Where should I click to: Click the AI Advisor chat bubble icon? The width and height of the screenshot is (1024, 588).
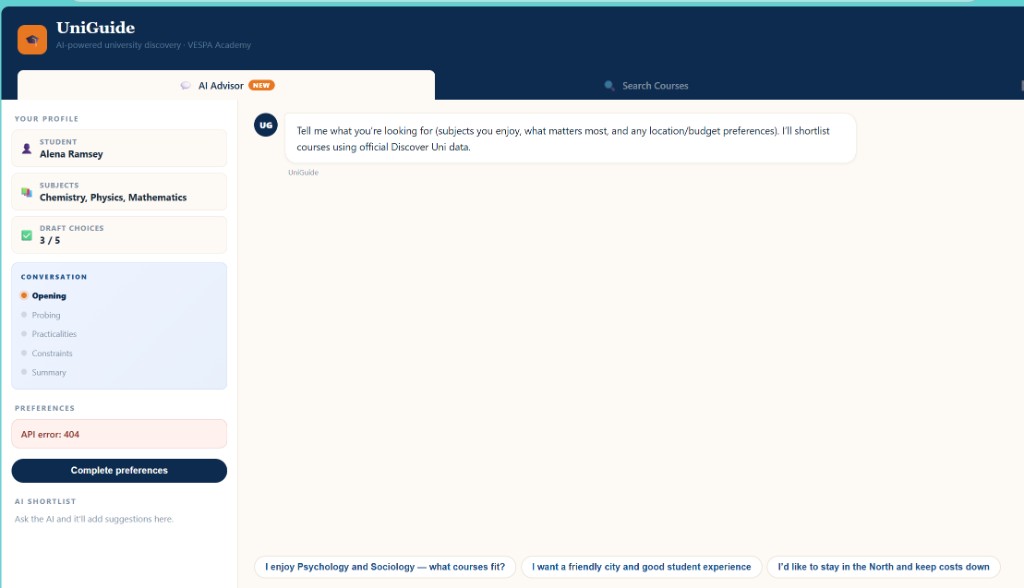click(x=185, y=85)
